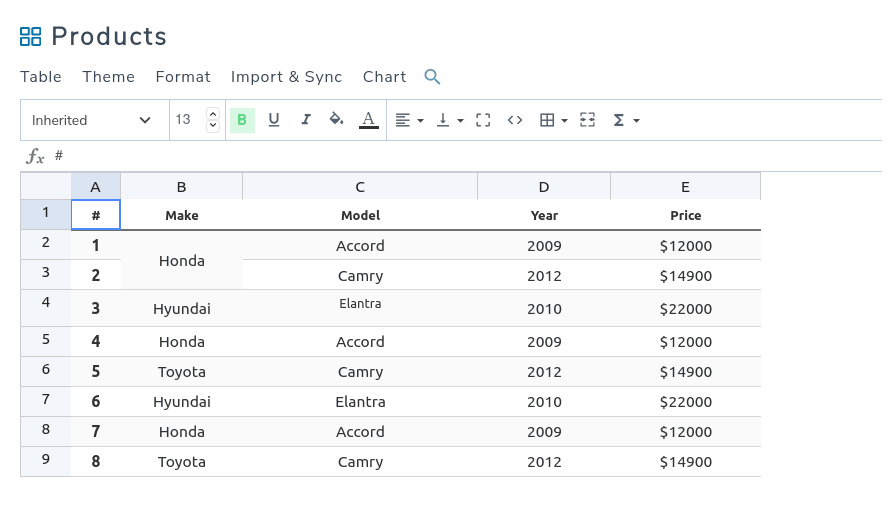
Task: Click the formula bar input
Action: coord(466,156)
